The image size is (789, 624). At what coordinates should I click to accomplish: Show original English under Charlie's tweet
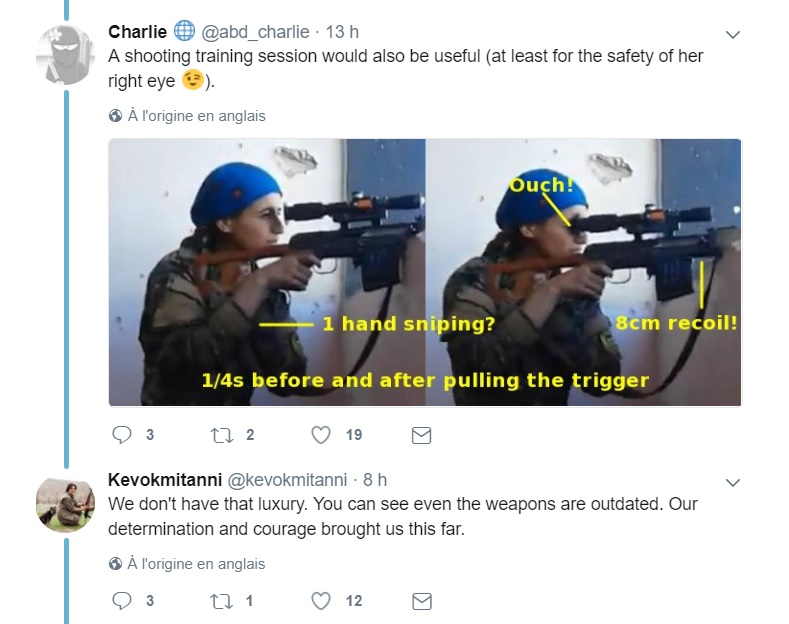tap(196, 116)
